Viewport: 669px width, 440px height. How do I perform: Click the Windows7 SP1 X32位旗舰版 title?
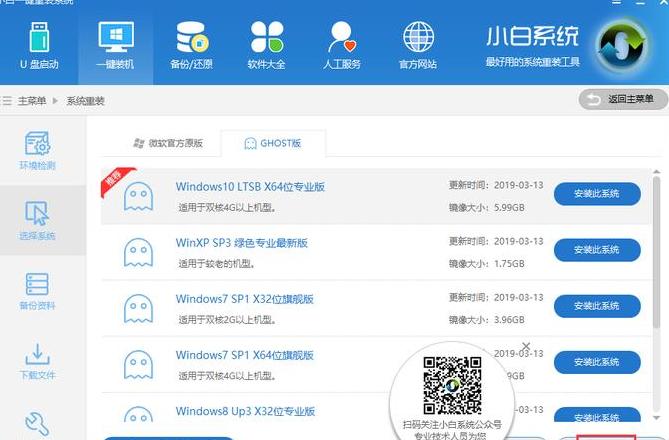pos(244,299)
